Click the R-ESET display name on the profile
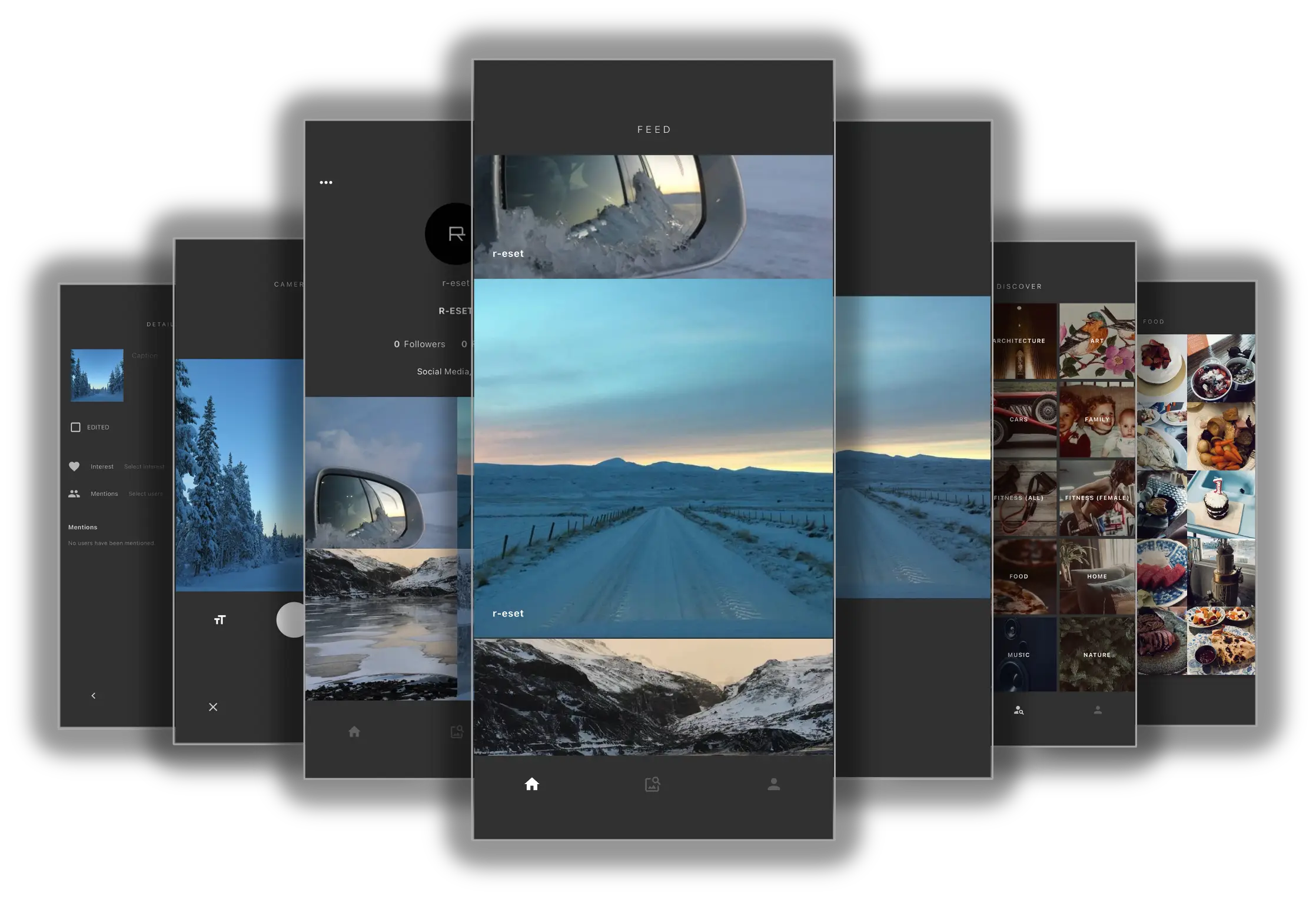Screen dimensions: 1316x900 pyautogui.click(x=455, y=311)
